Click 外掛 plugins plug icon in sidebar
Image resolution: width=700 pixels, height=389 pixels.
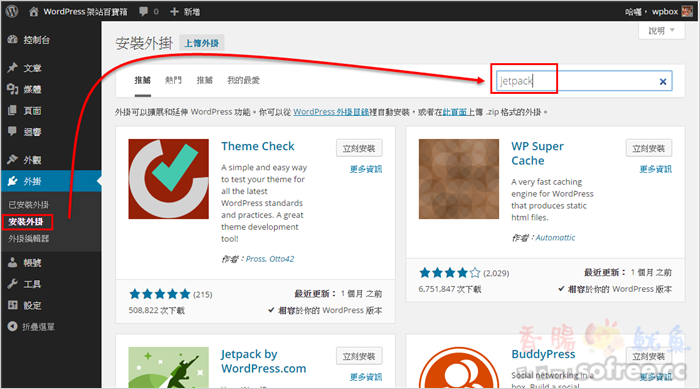(12, 181)
